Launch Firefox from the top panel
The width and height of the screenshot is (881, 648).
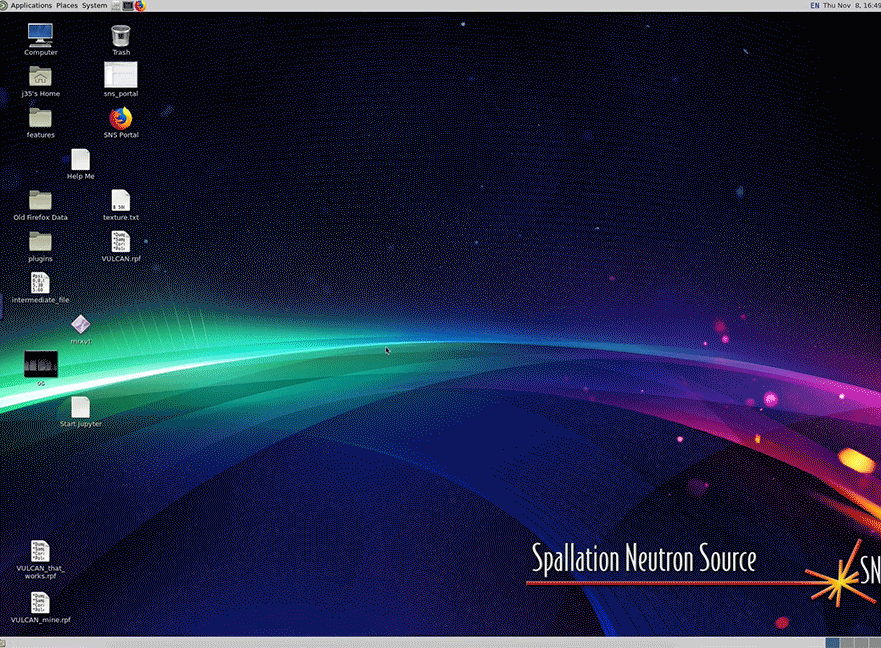pyautogui.click(x=140, y=5)
